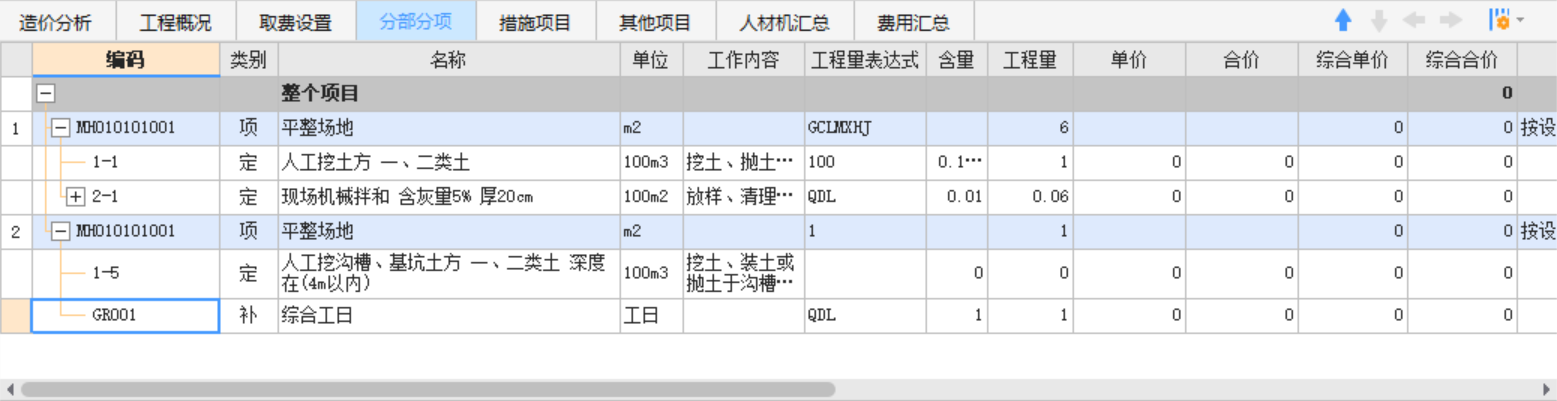This screenshot has width=1557, height=401.
Task: Collapse the first MH010101001 item row
Action: [x=61, y=128]
